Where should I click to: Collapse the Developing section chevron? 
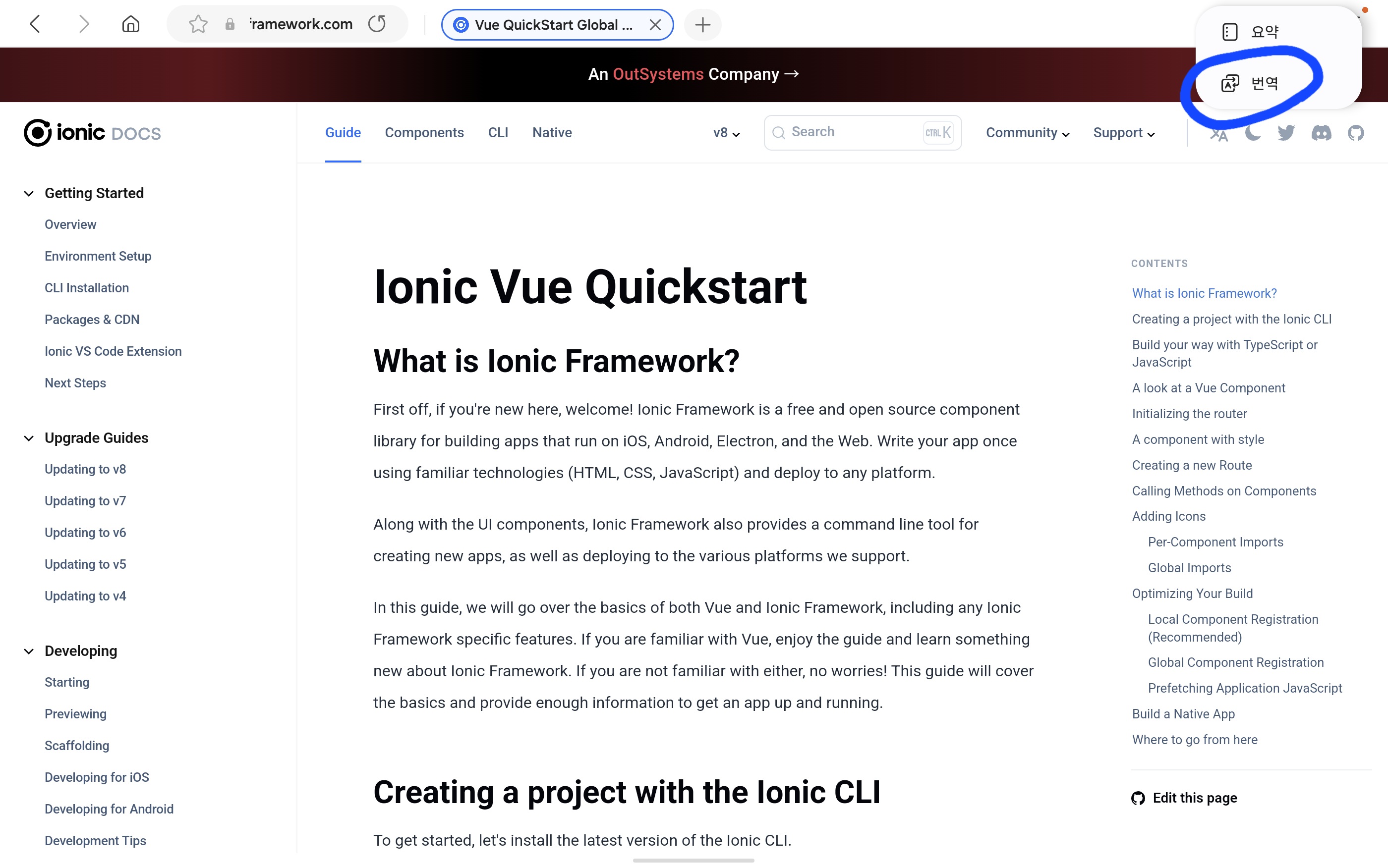[29, 651]
